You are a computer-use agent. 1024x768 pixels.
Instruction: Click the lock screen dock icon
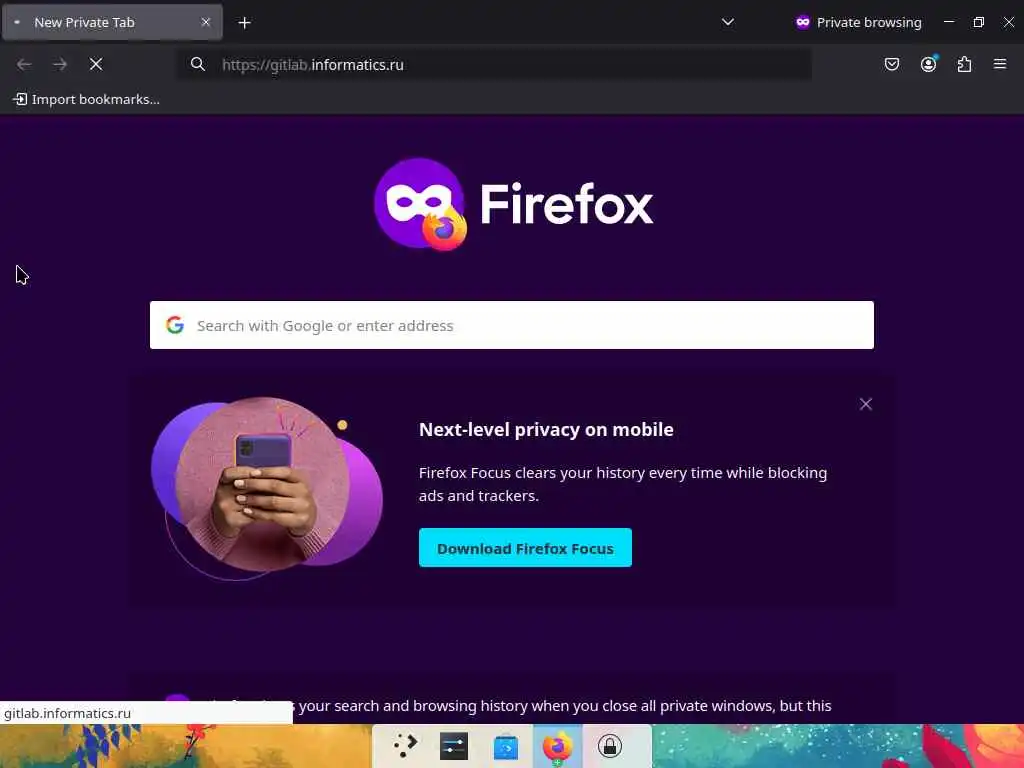(609, 746)
